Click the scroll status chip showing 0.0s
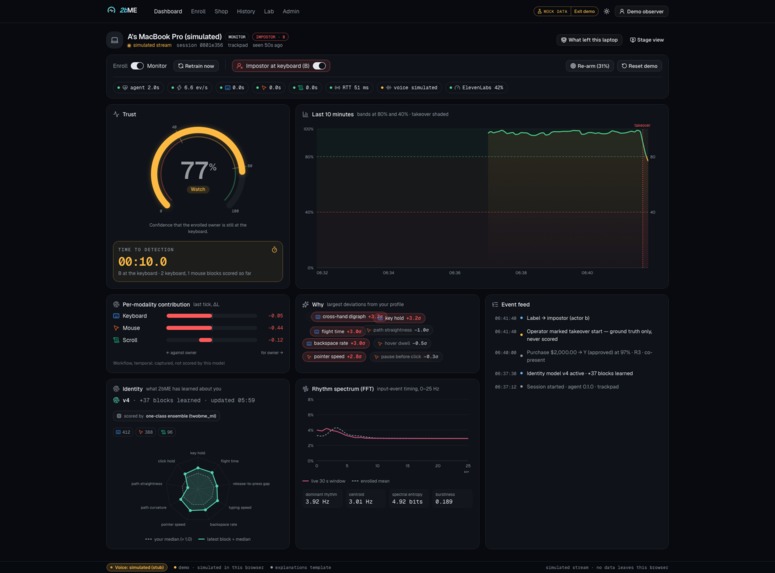Viewport: 775px width, 573px height. coord(304,88)
